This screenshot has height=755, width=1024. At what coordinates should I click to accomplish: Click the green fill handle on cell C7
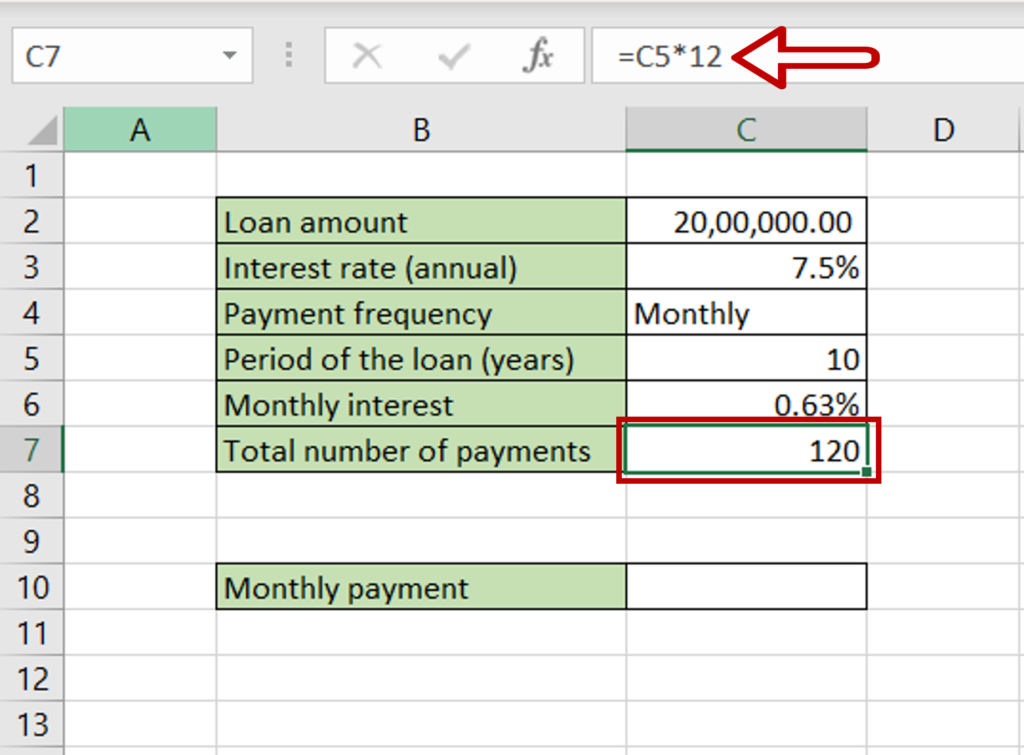pos(869,472)
